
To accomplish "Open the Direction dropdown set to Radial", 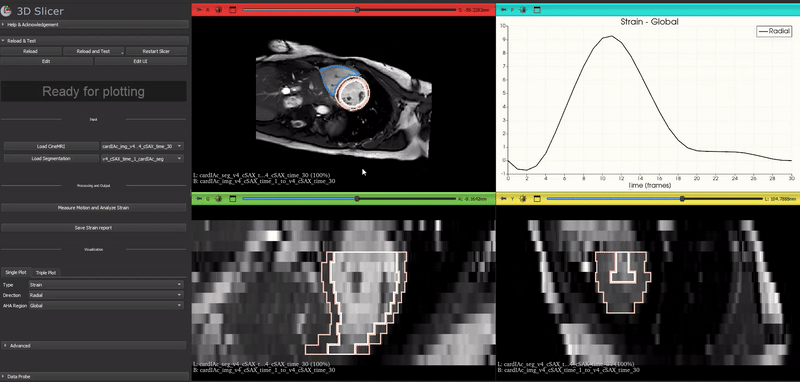I will (x=106, y=295).
